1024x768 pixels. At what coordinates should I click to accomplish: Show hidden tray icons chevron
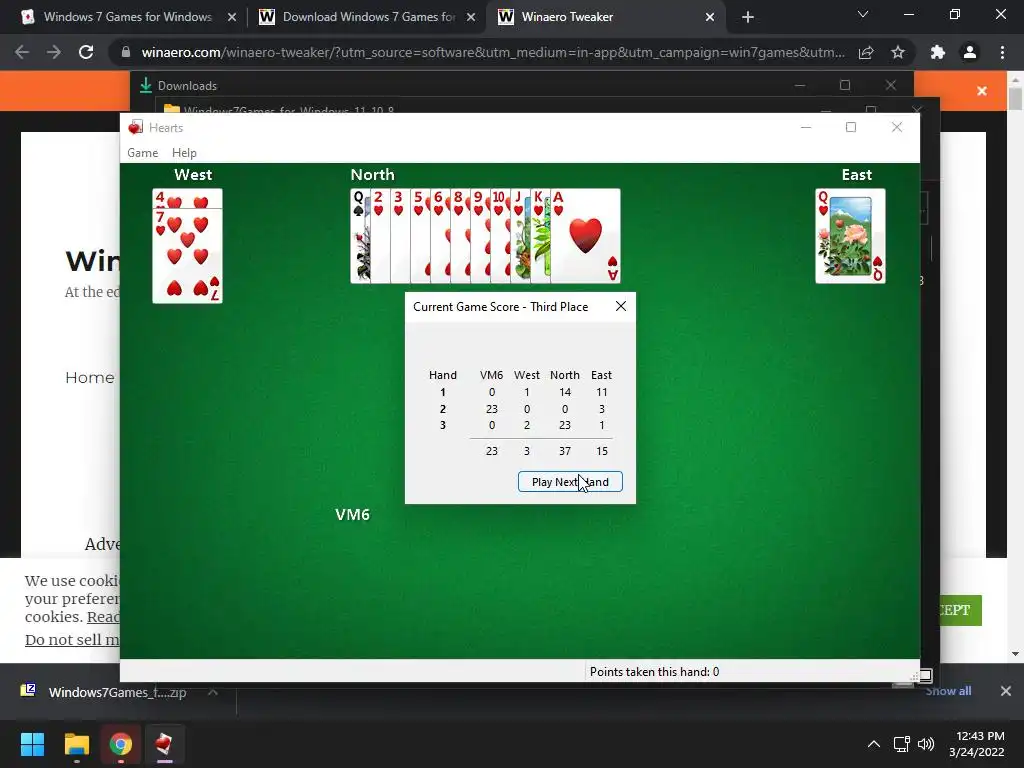coord(873,744)
